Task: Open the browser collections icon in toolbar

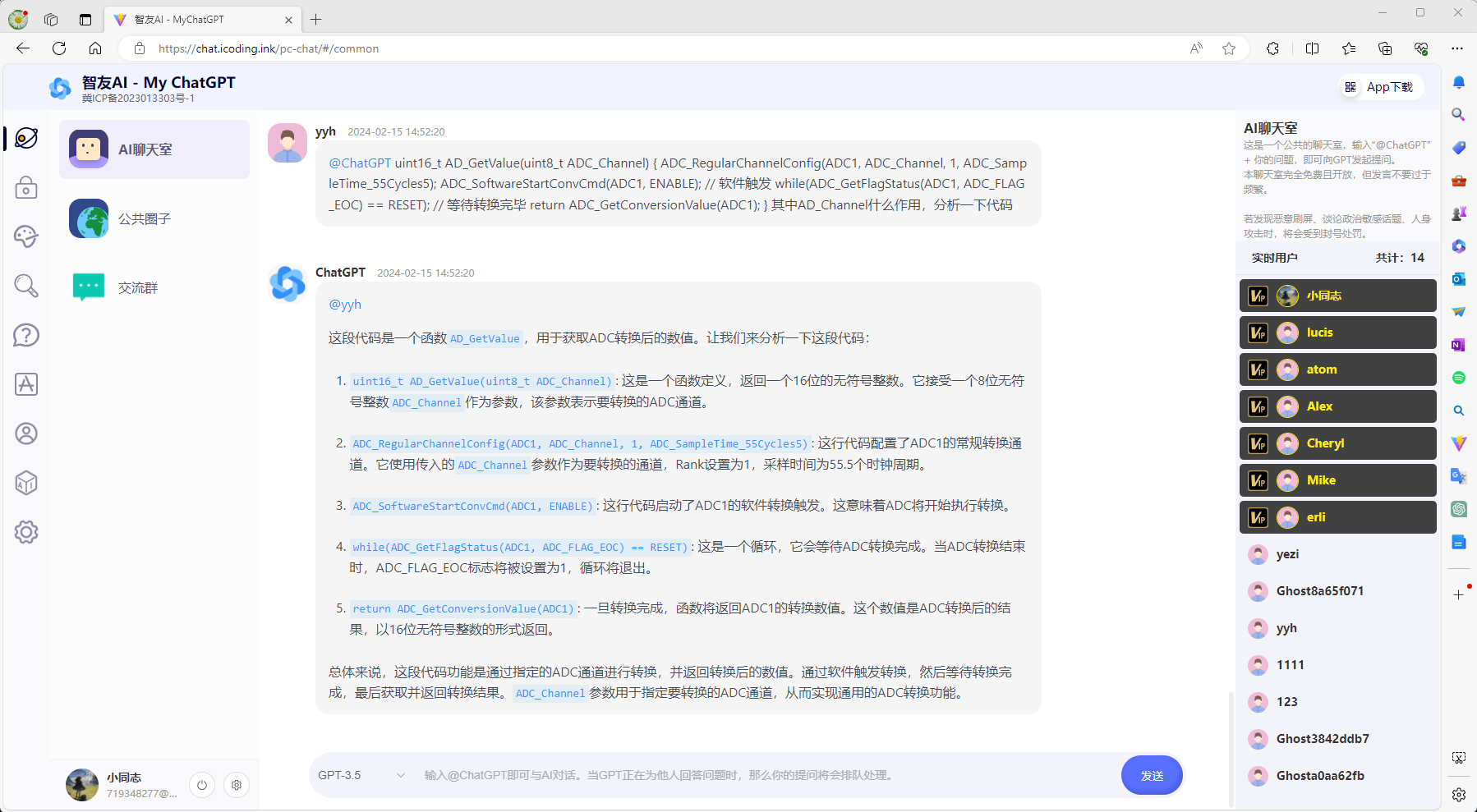Action: pyautogui.click(x=1385, y=48)
